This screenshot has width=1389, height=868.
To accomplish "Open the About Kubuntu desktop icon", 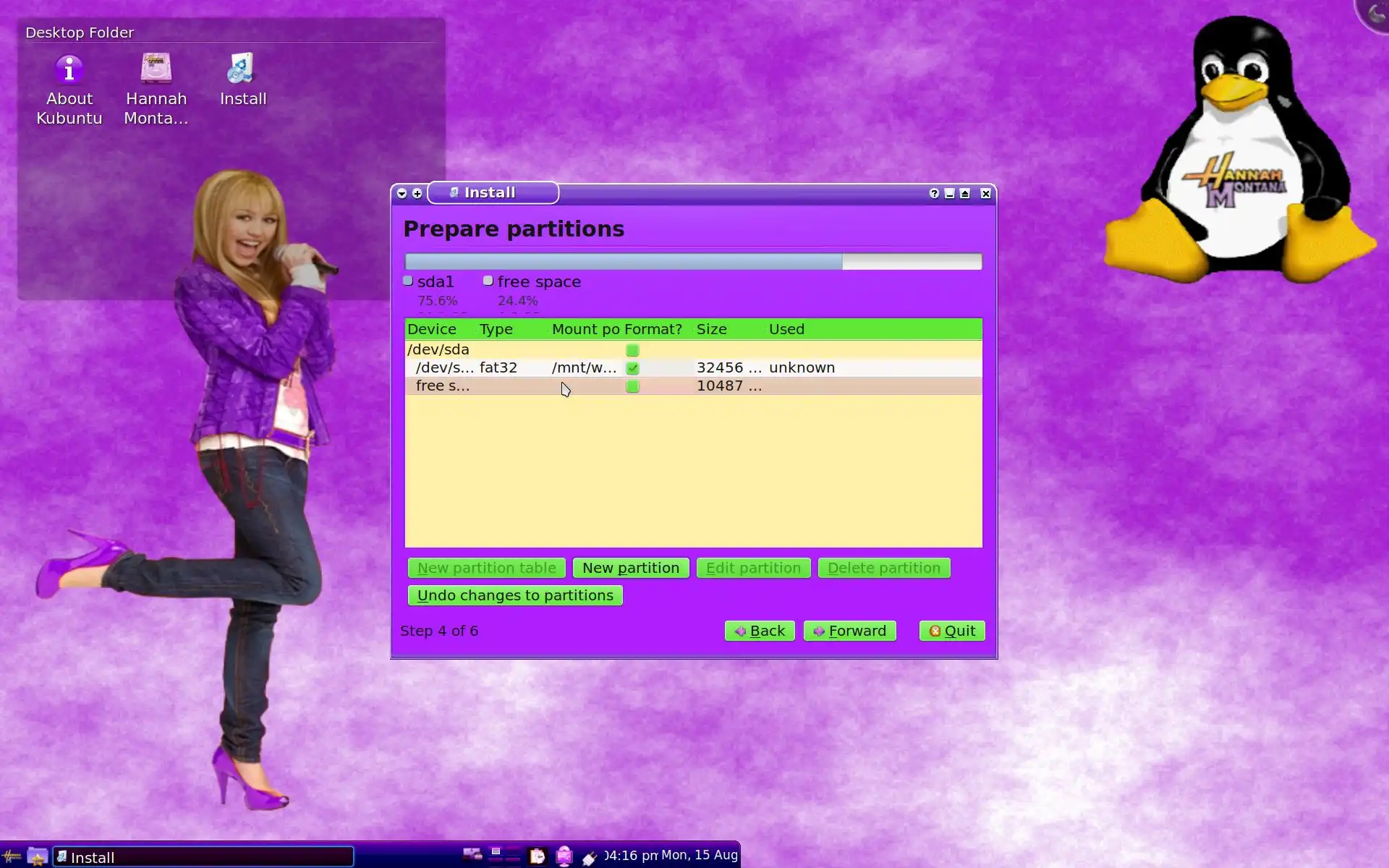I will [x=69, y=71].
